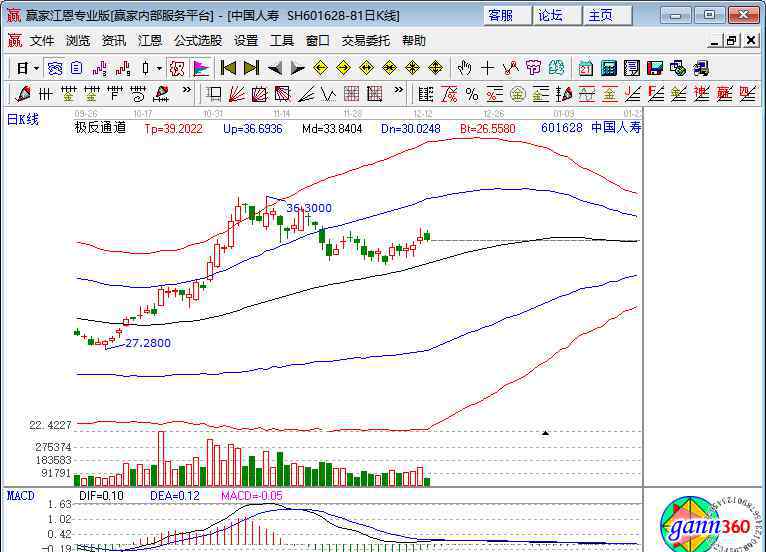Image resolution: width=766 pixels, height=552 pixels.
Task: Click yellow diamond right-arrow icon
Action: pos(343,68)
